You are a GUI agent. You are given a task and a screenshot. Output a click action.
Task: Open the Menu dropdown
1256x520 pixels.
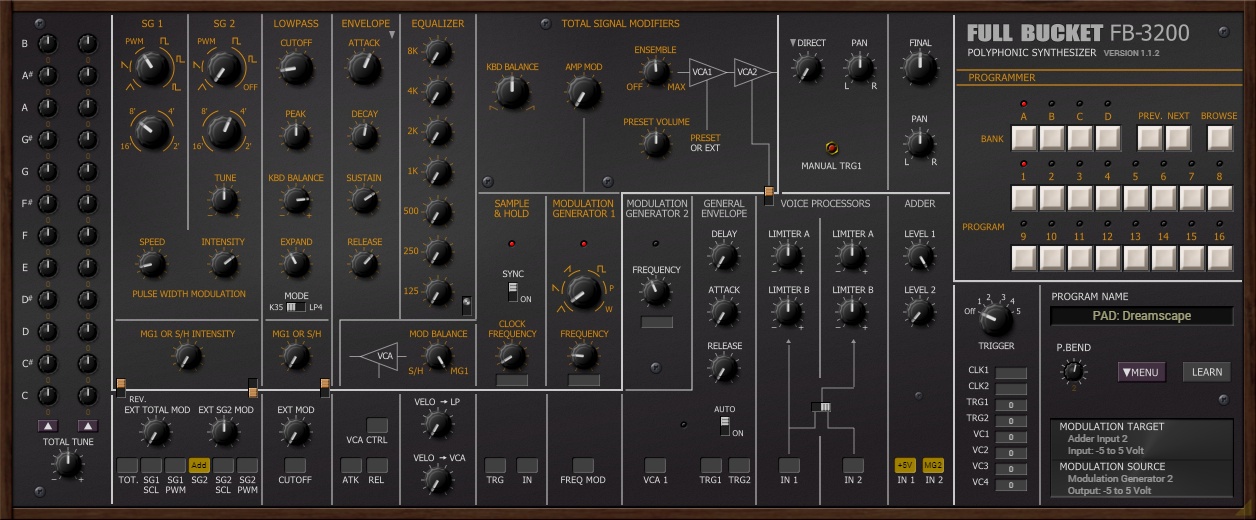pos(1141,372)
